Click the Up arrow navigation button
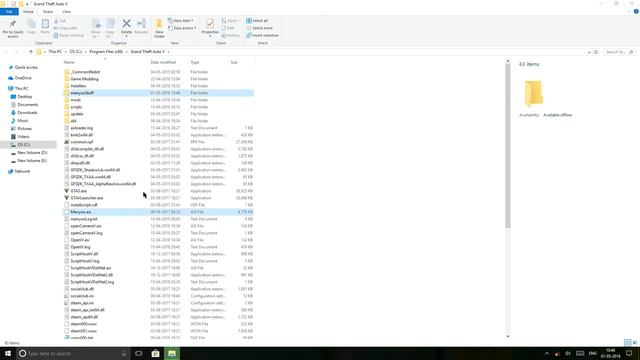This screenshot has width=640, height=360. pos(31,52)
